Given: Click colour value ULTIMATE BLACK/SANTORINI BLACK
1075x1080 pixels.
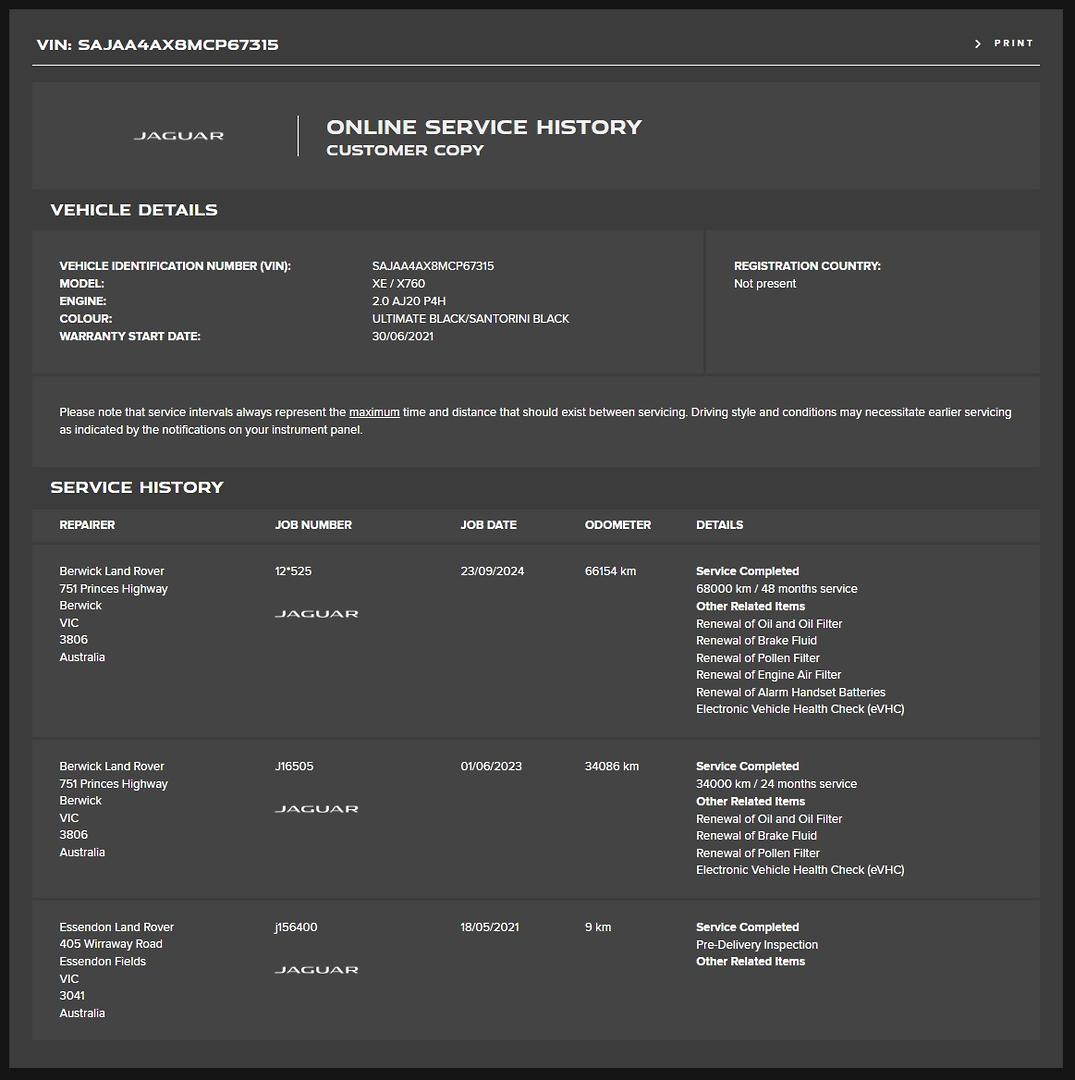Looking at the screenshot, I should (x=470, y=319).
